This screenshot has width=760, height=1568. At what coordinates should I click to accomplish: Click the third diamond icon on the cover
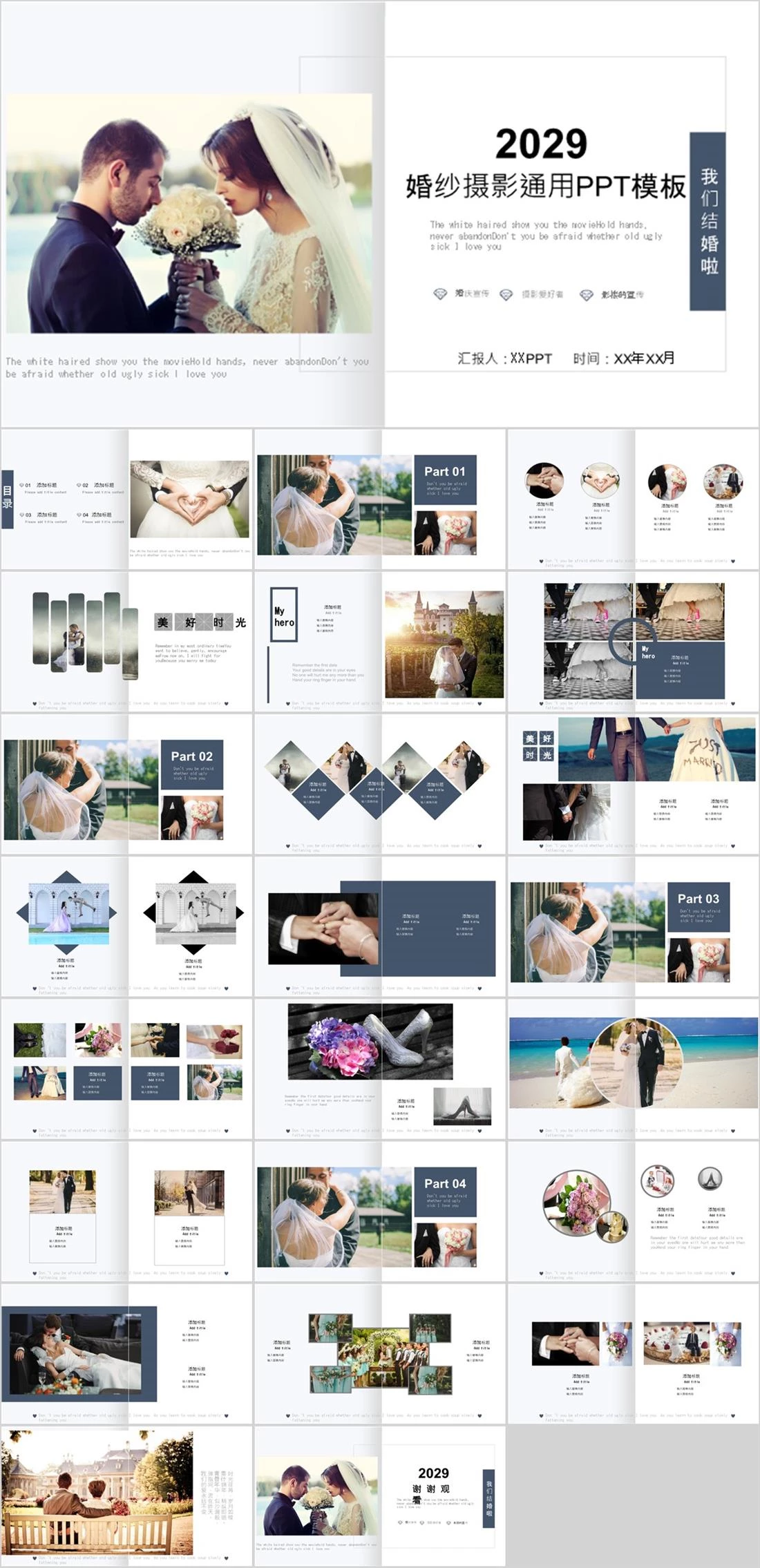pyautogui.click(x=587, y=295)
